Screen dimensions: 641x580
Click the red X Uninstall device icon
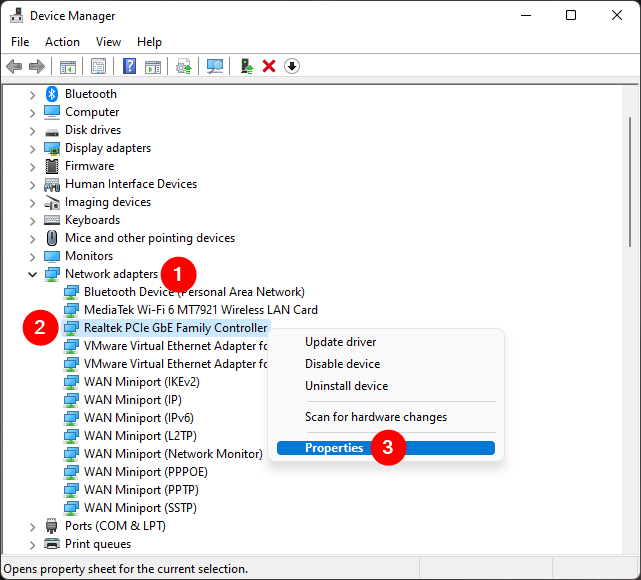(269, 66)
